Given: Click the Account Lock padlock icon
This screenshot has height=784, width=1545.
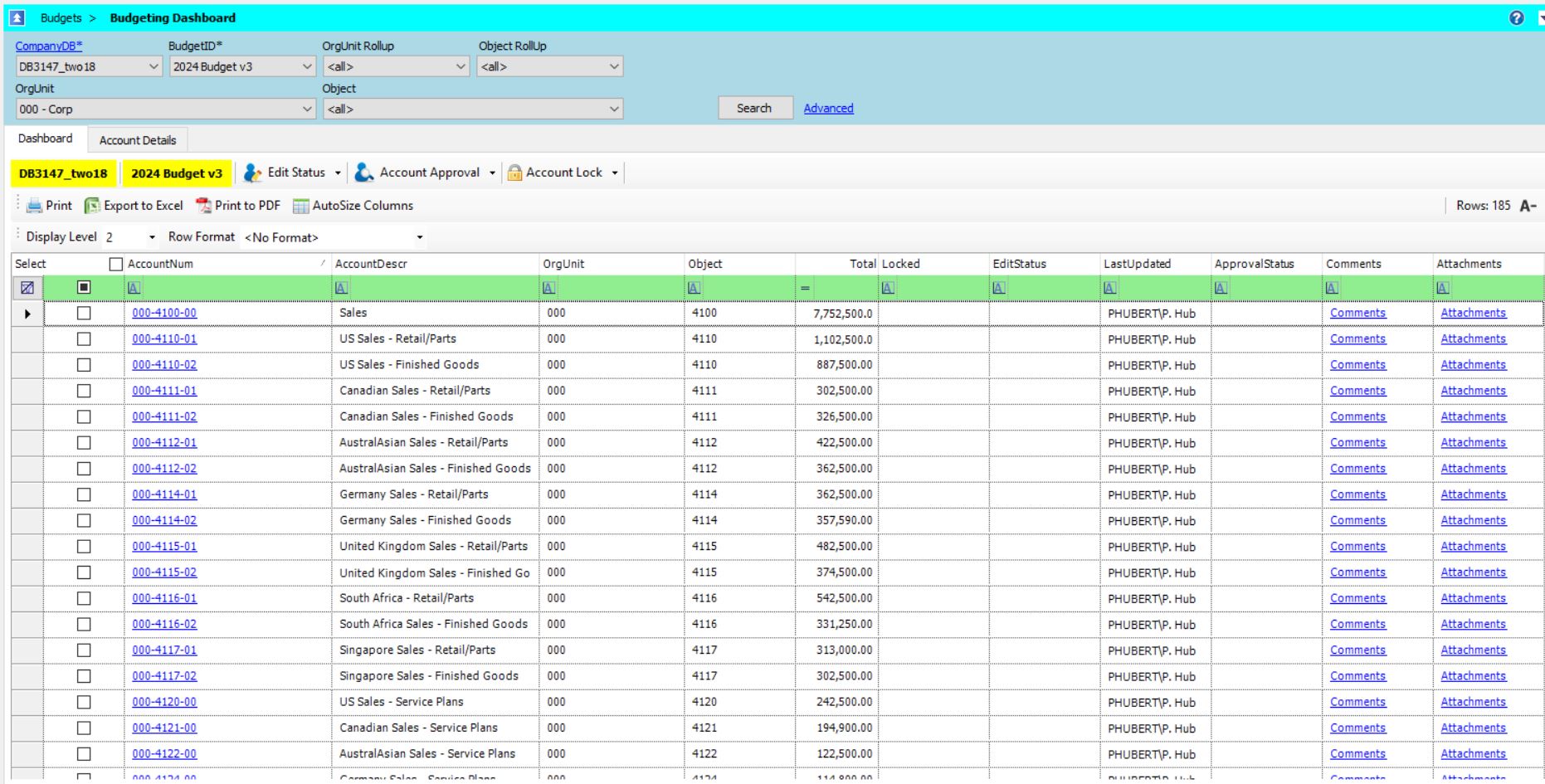Looking at the screenshot, I should coord(514,173).
